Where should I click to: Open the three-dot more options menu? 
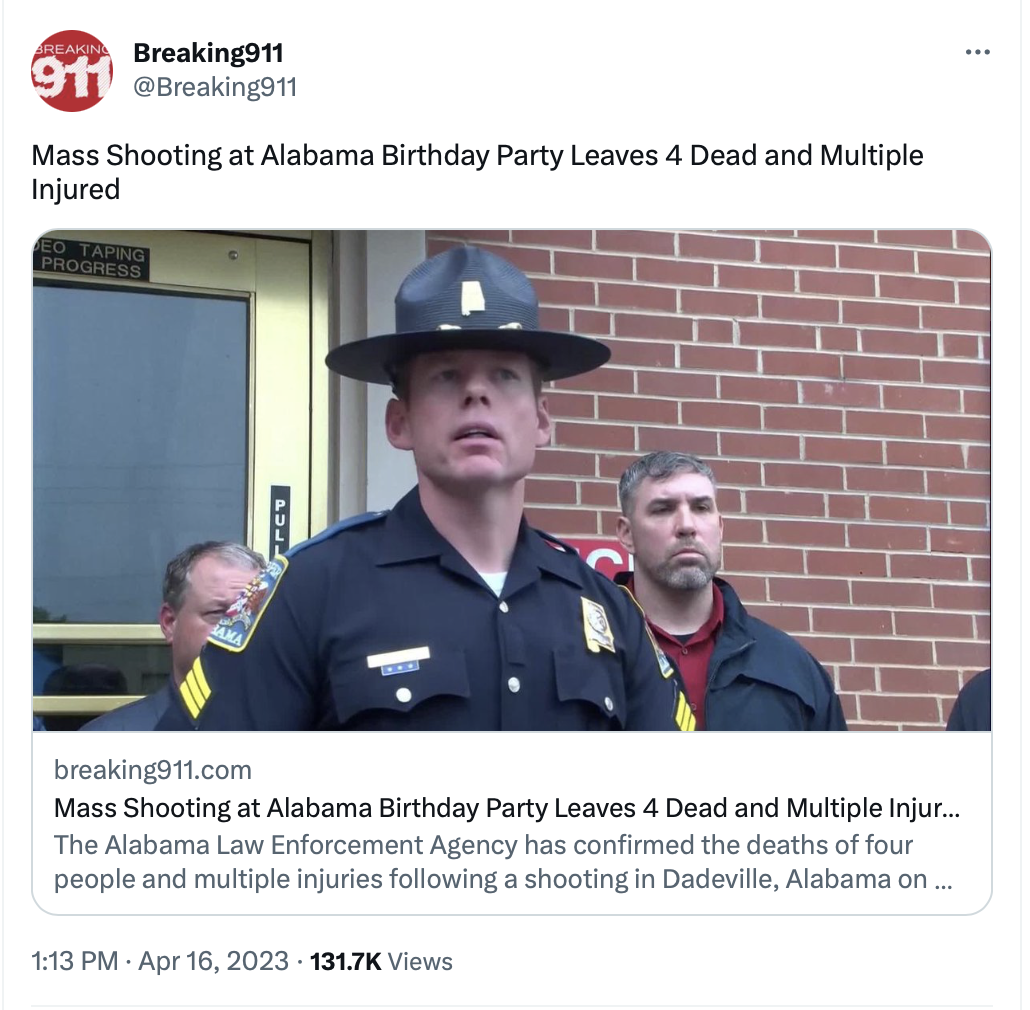977,53
